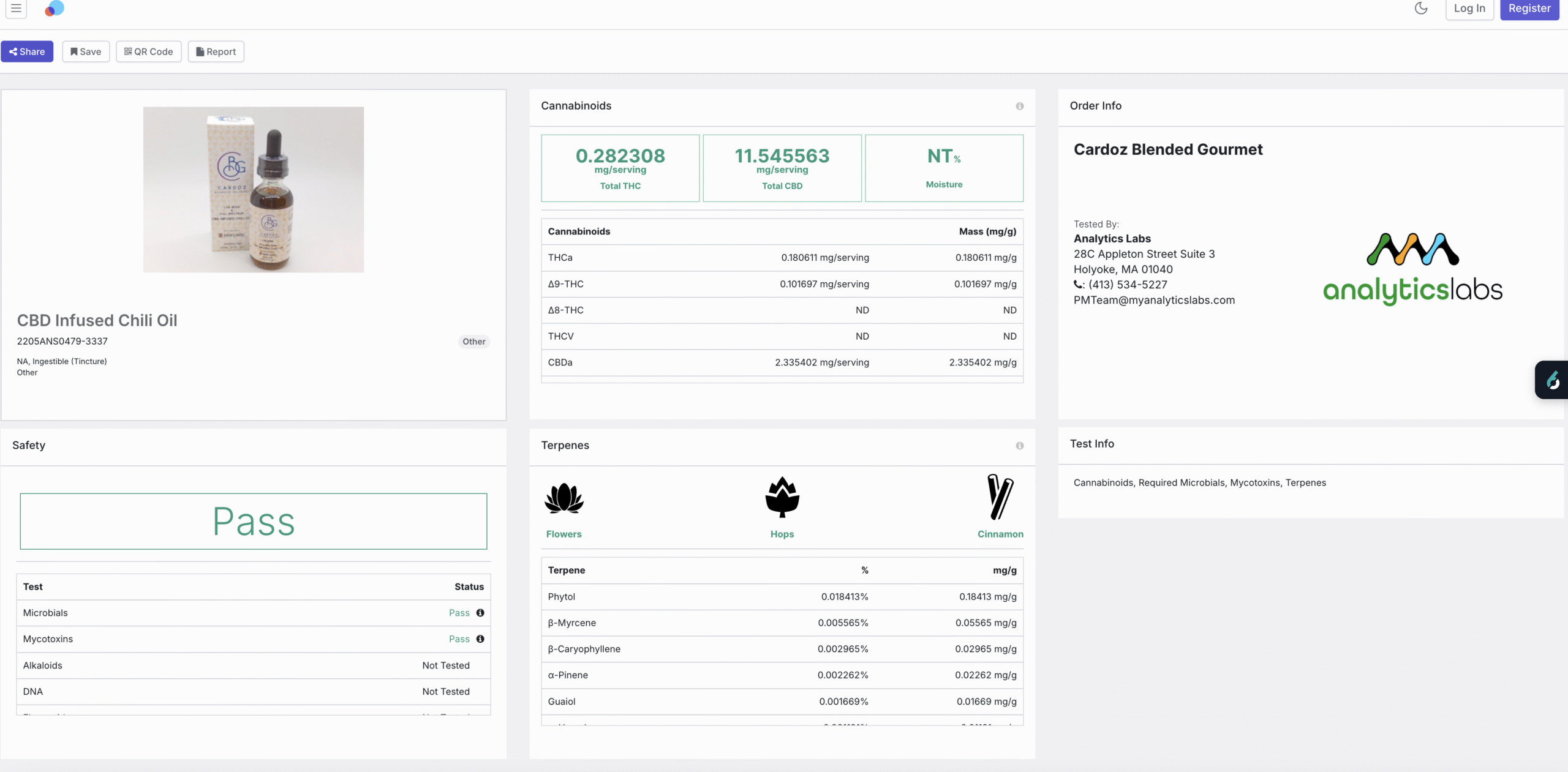This screenshot has width=1568, height=772.
Task: Click the DNA Not Tested row
Action: (x=254, y=692)
